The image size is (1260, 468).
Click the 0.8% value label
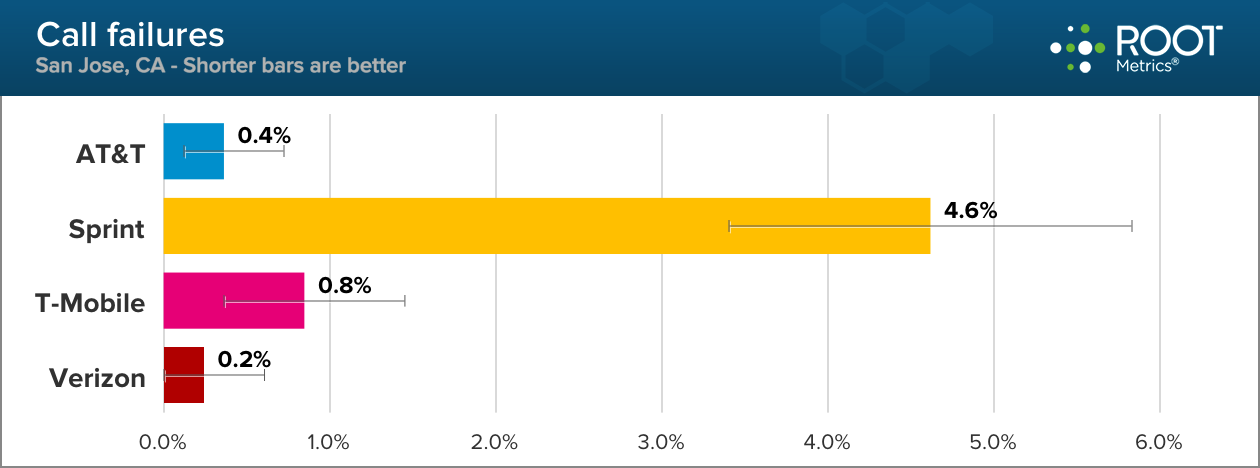coord(344,285)
